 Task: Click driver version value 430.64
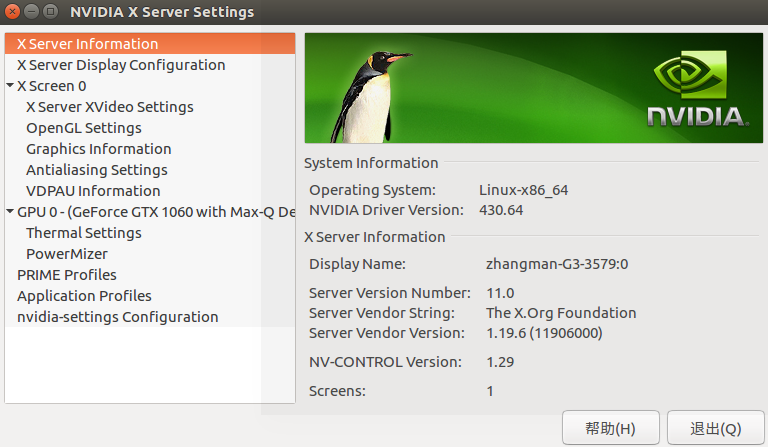tap(501, 210)
